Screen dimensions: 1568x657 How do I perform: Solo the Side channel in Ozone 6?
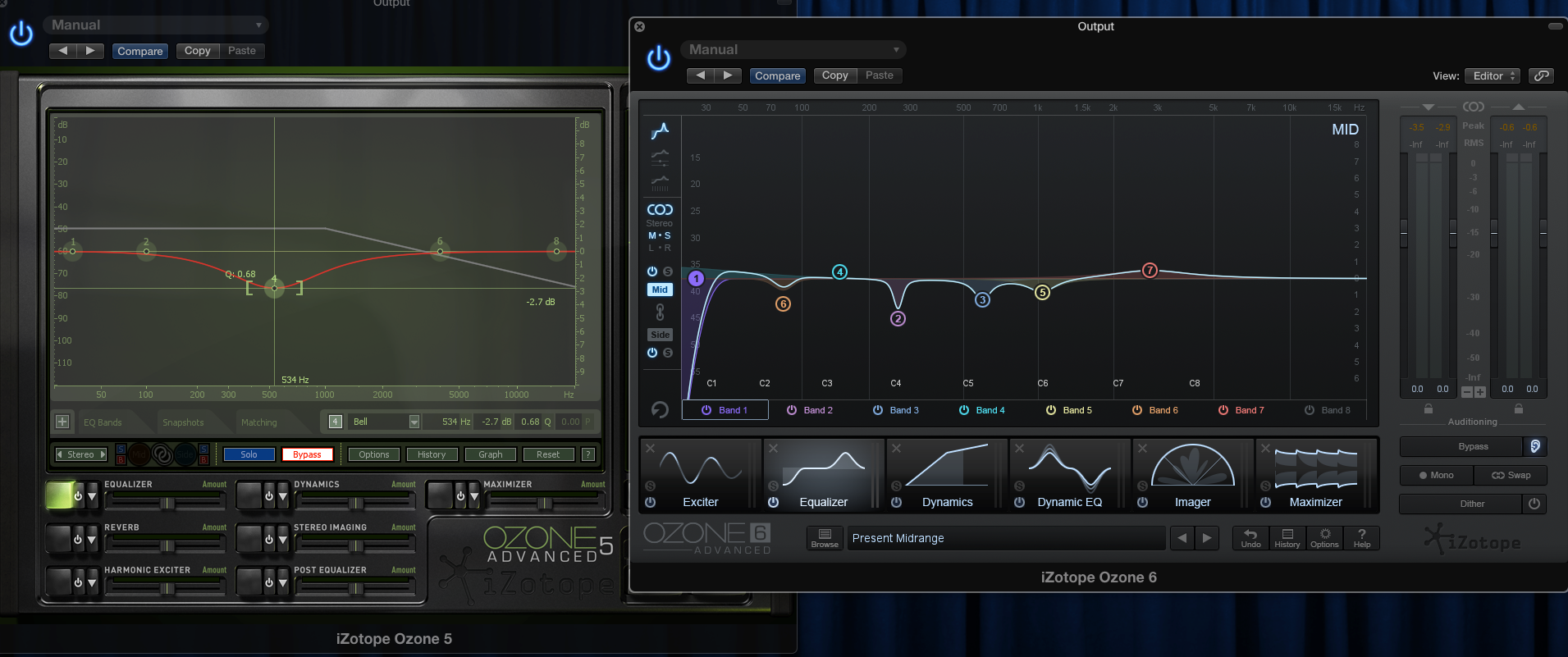(x=668, y=353)
